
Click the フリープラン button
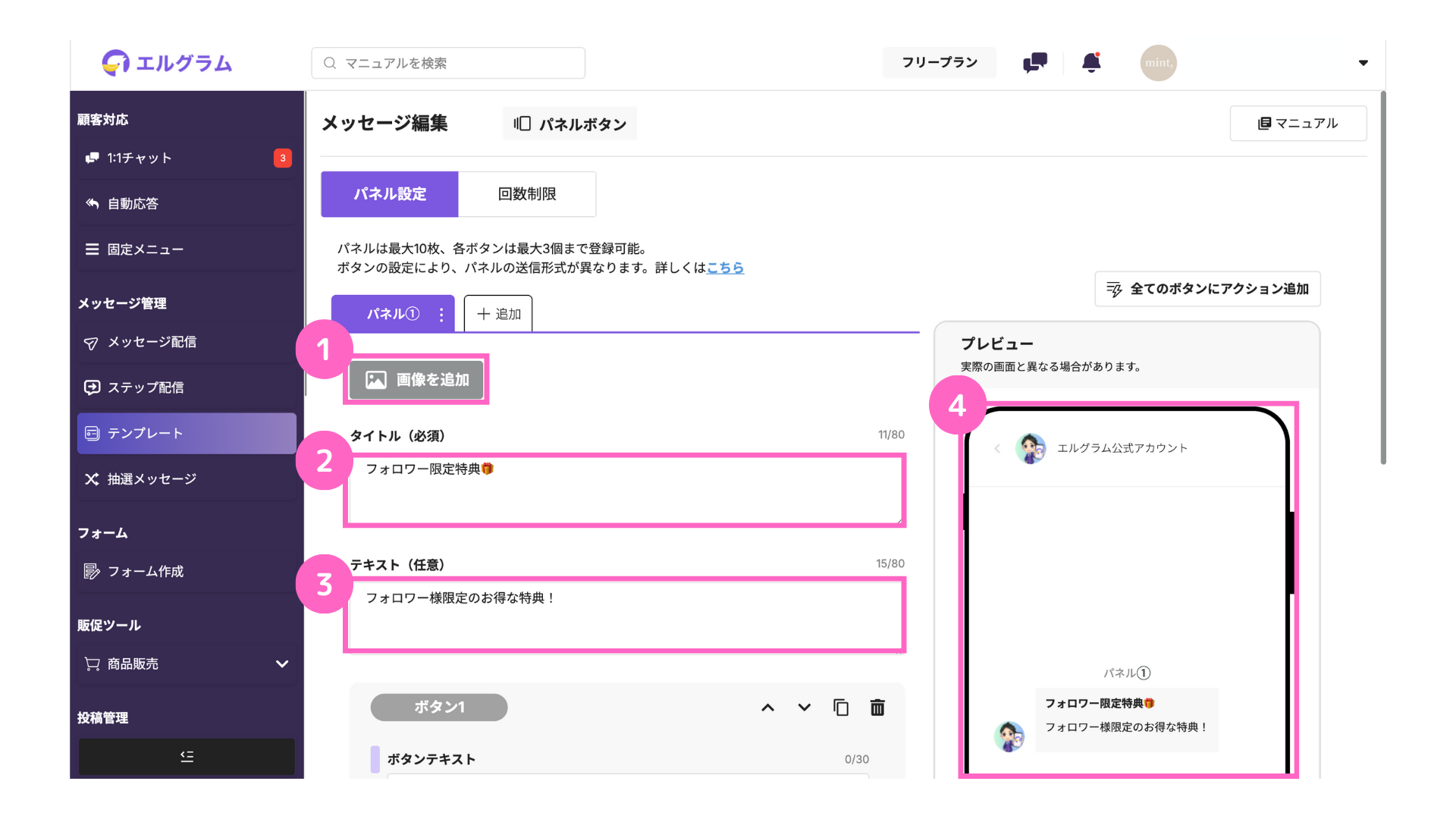click(x=940, y=62)
